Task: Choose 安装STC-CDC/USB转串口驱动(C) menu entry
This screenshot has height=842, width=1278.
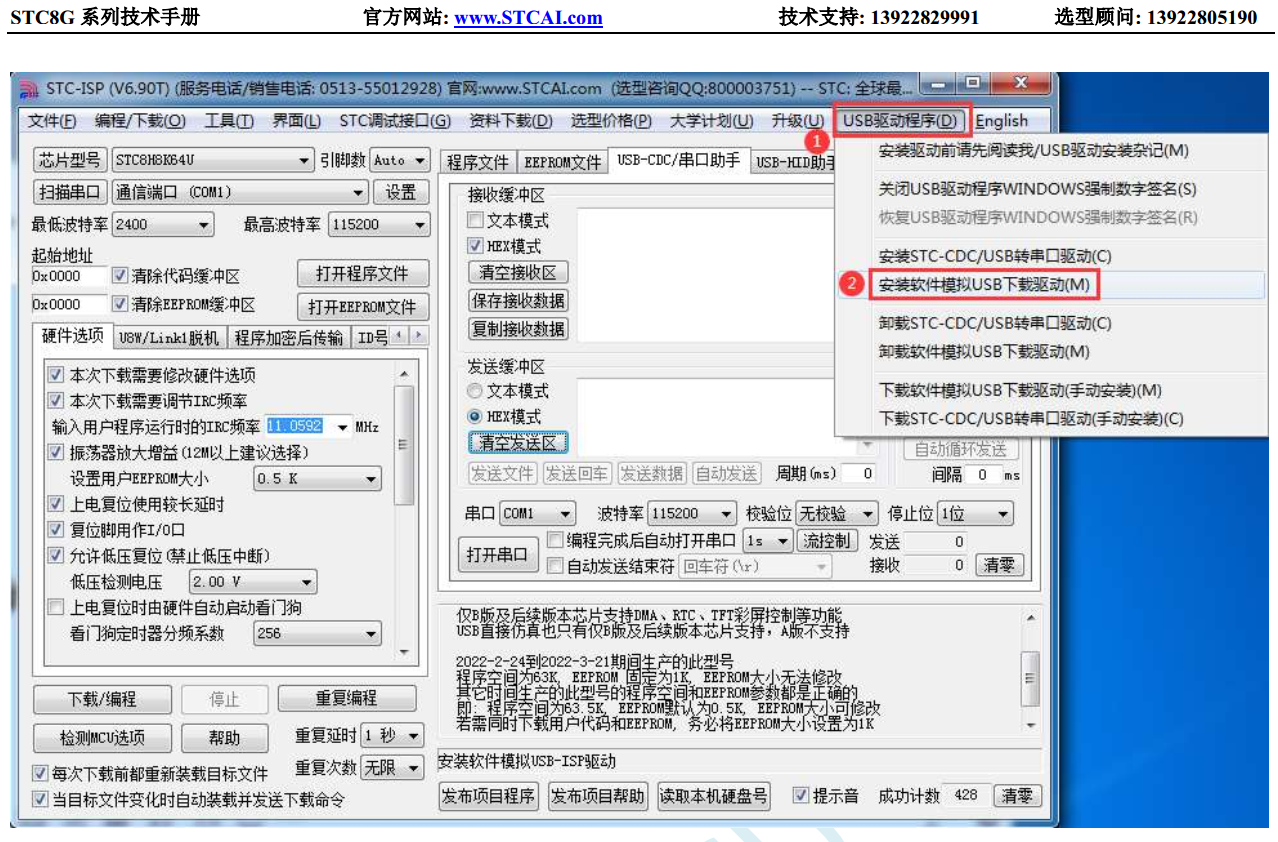Action: tap(995, 256)
